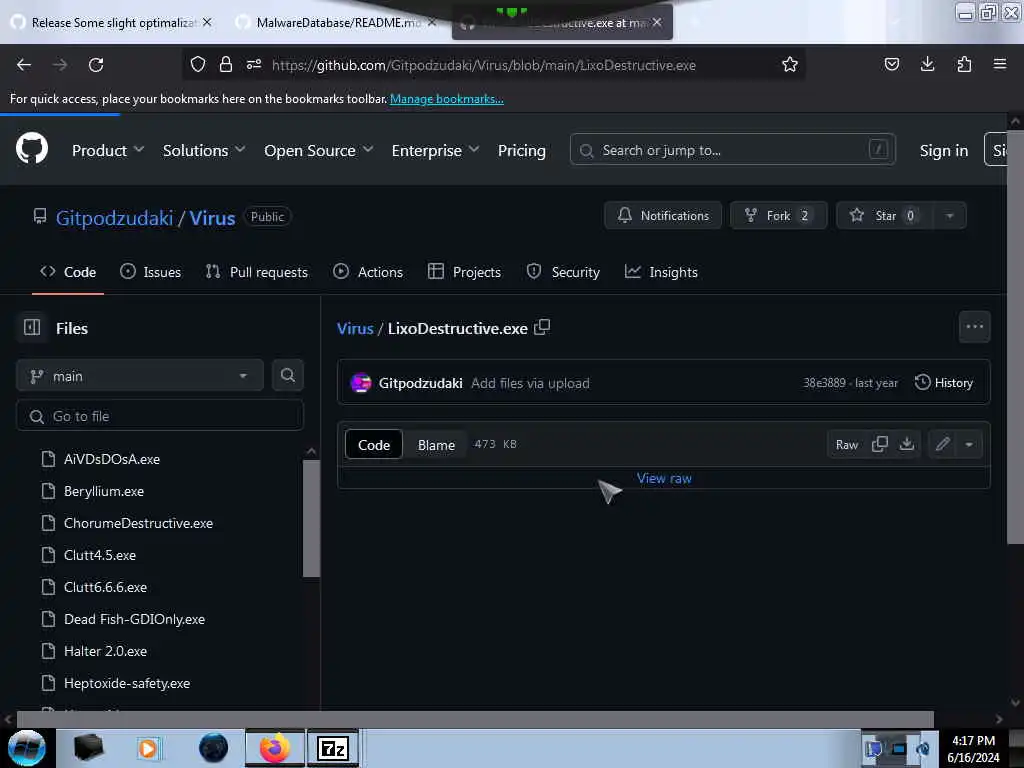Viewport: 1024px width, 768px height.
Task: Copy raw file contents icon
Action: [x=880, y=444]
